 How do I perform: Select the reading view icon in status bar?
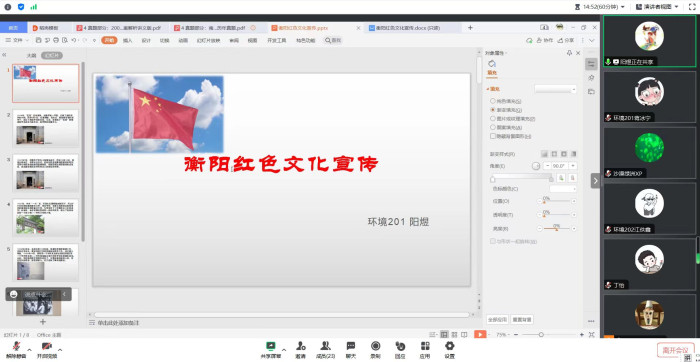click(x=464, y=334)
